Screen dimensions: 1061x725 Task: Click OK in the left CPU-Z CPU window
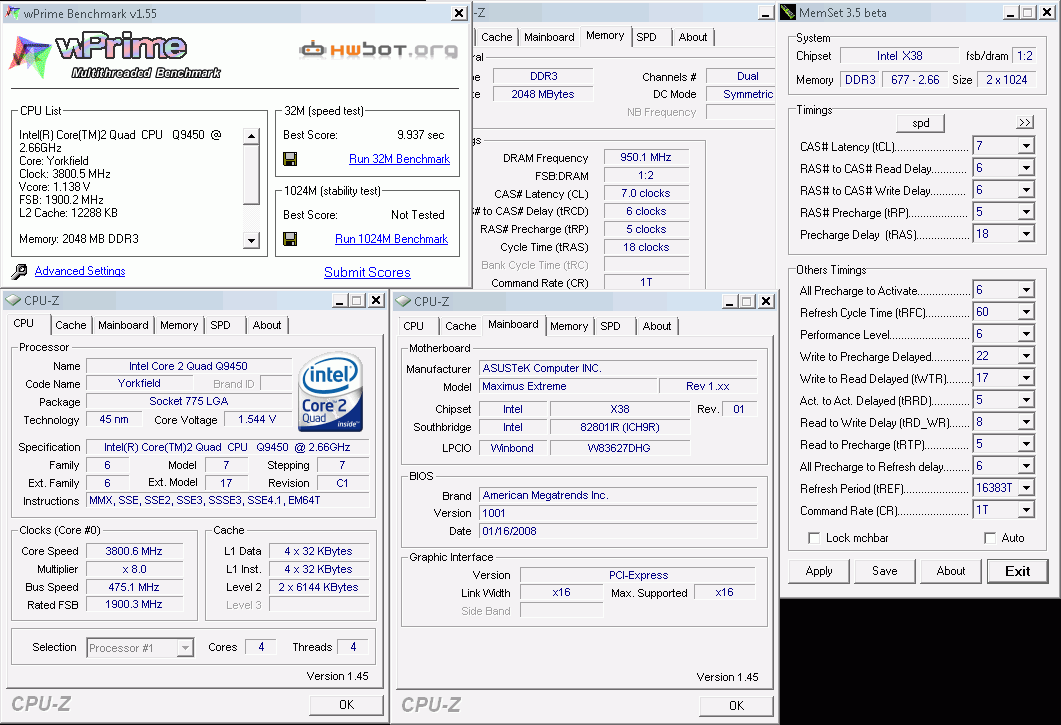pyautogui.click(x=346, y=705)
